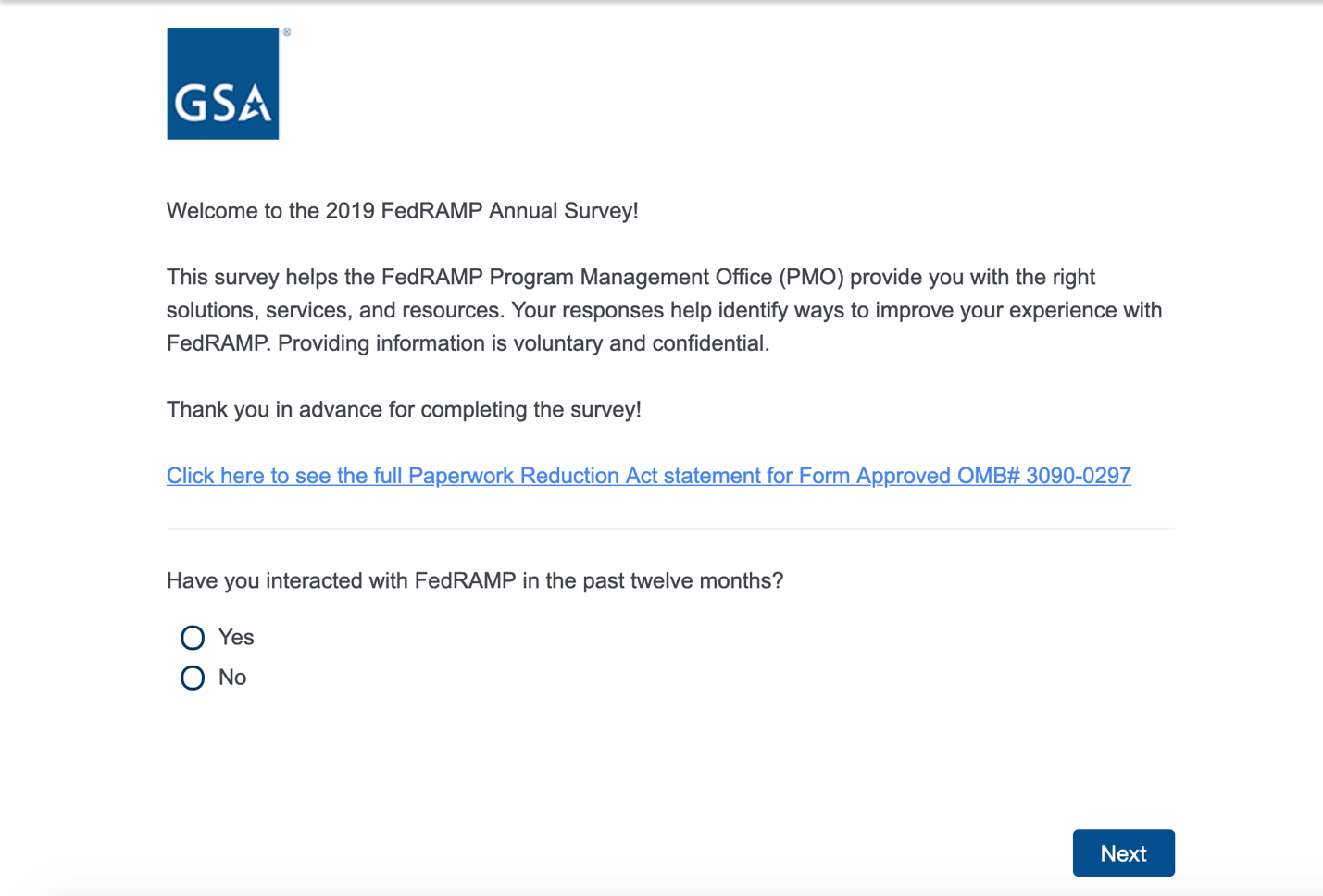Click the welcome heading for the 2019 survey
The image size is (1323, 896).
402,211
